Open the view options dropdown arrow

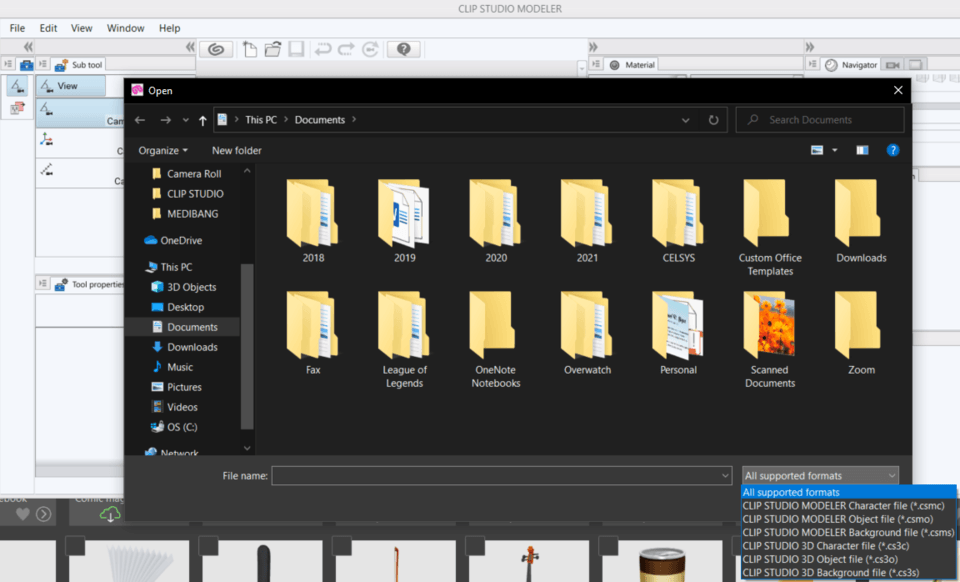coord(834,150)
